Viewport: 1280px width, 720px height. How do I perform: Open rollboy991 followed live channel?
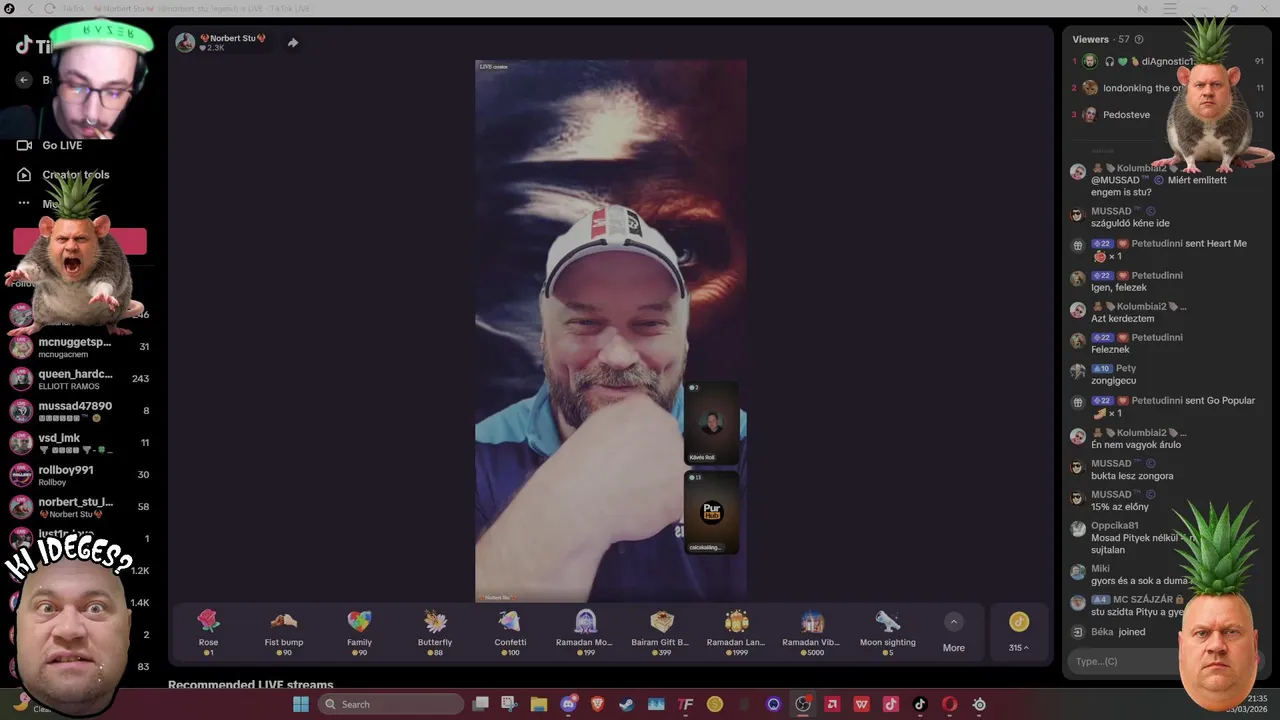[x=79, y=475]
